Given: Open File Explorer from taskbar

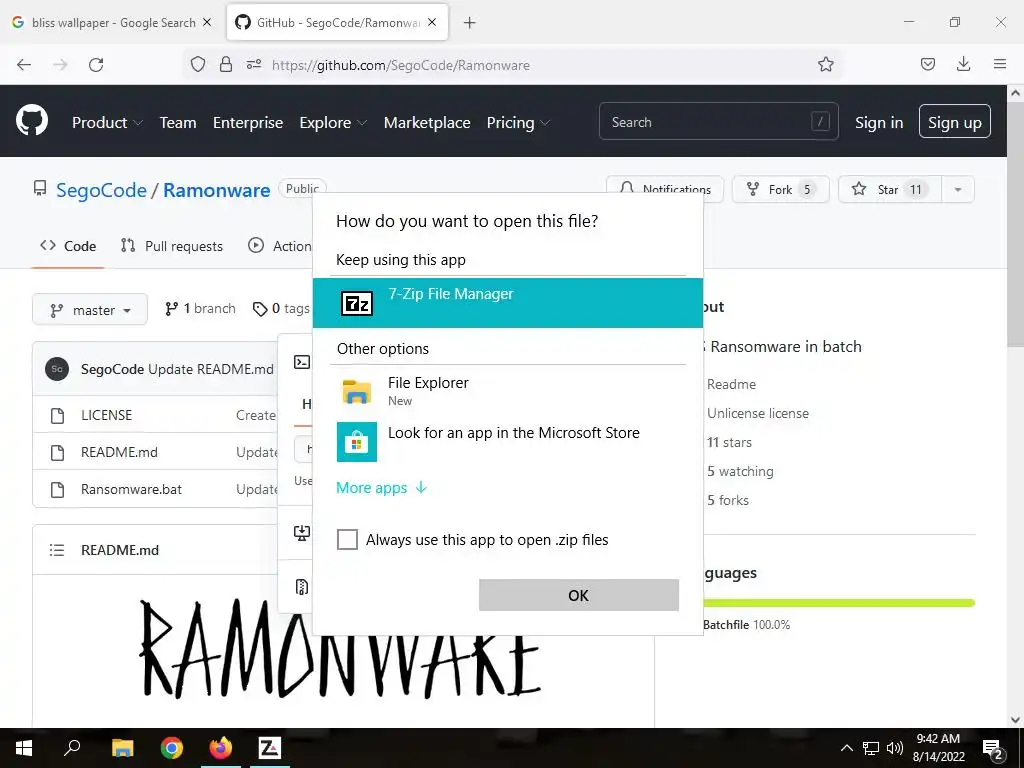Looking at the screenshot, I should click(x=122, y=748).
